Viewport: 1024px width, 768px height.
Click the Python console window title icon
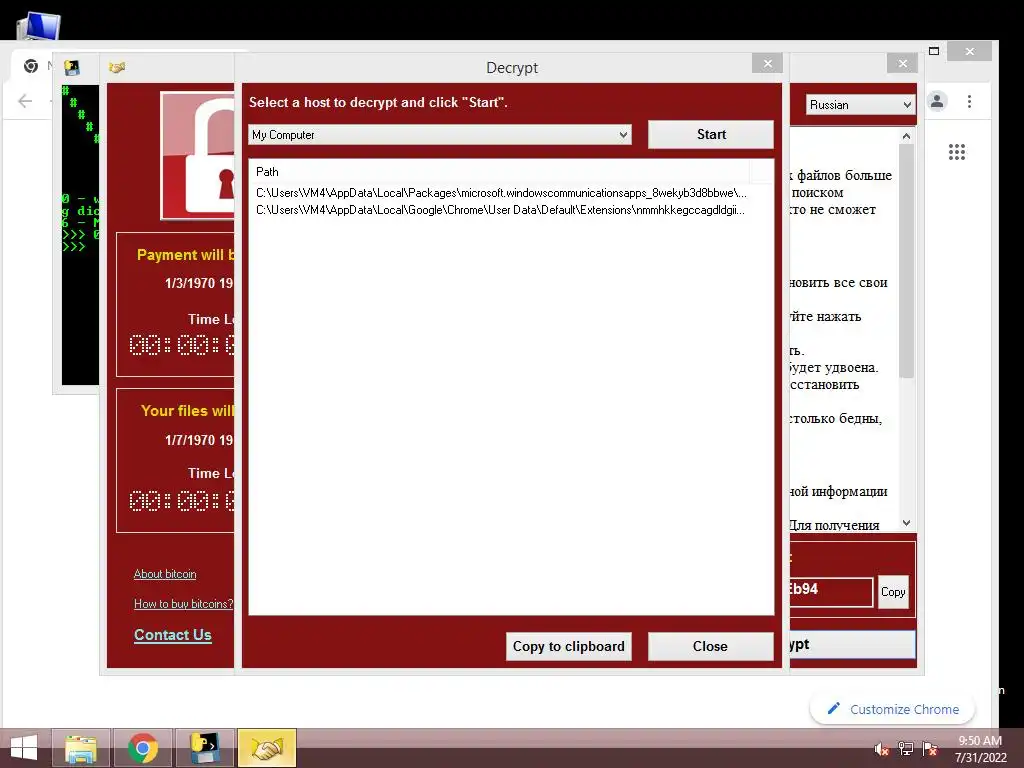click(x=72, y=67)
